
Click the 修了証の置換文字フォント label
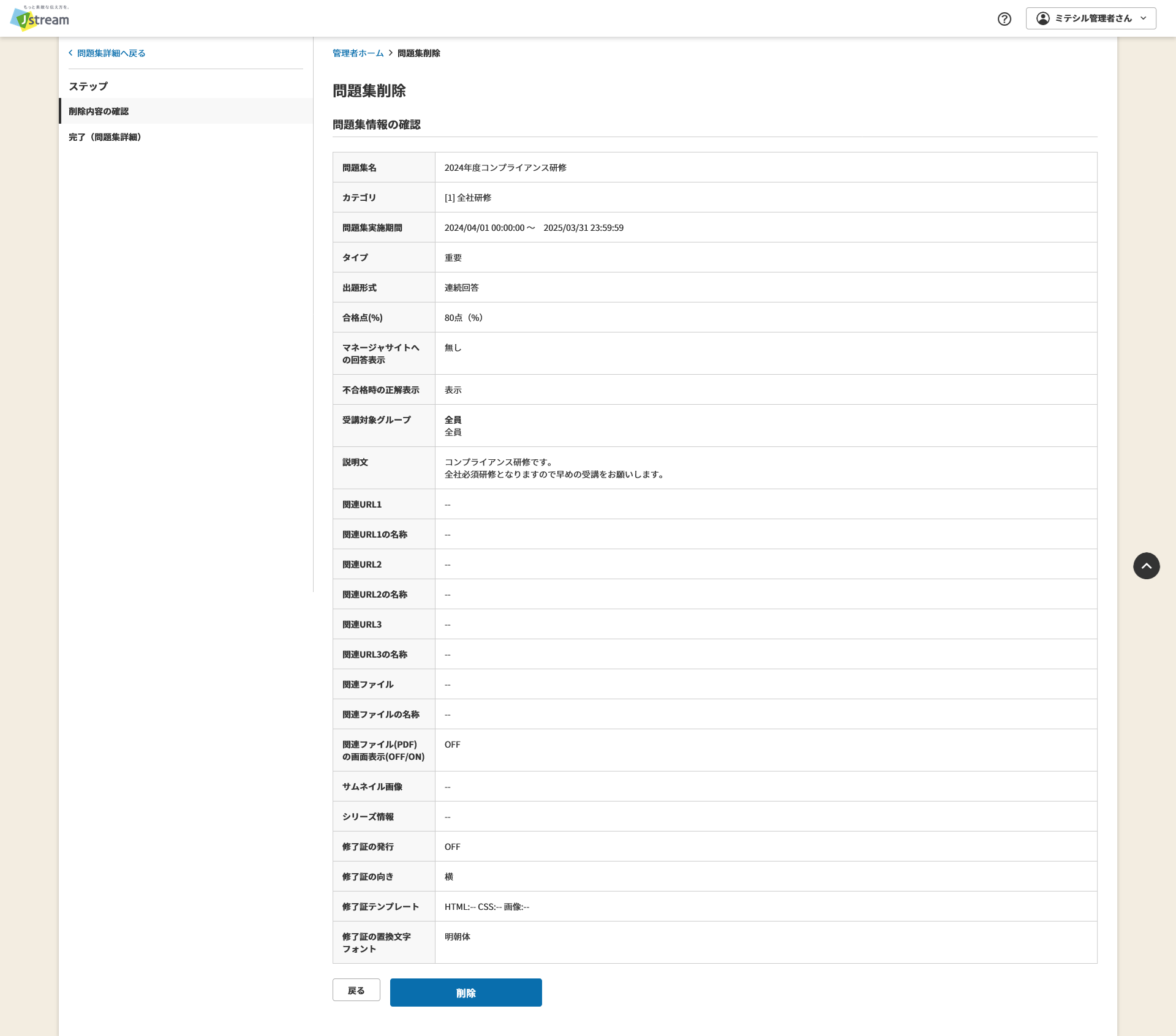click(377, 943)
